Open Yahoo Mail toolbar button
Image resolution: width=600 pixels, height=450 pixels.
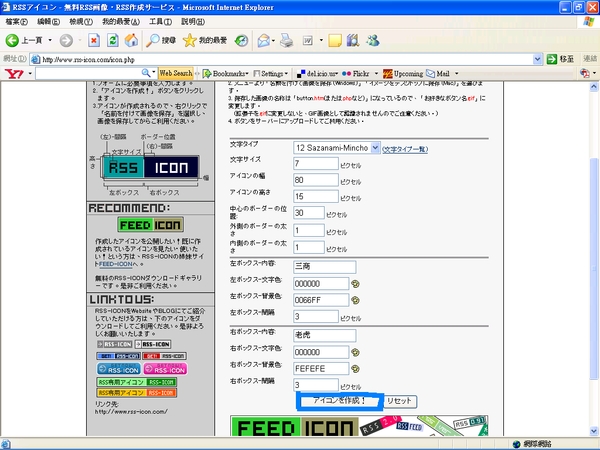tap(438, 73)
